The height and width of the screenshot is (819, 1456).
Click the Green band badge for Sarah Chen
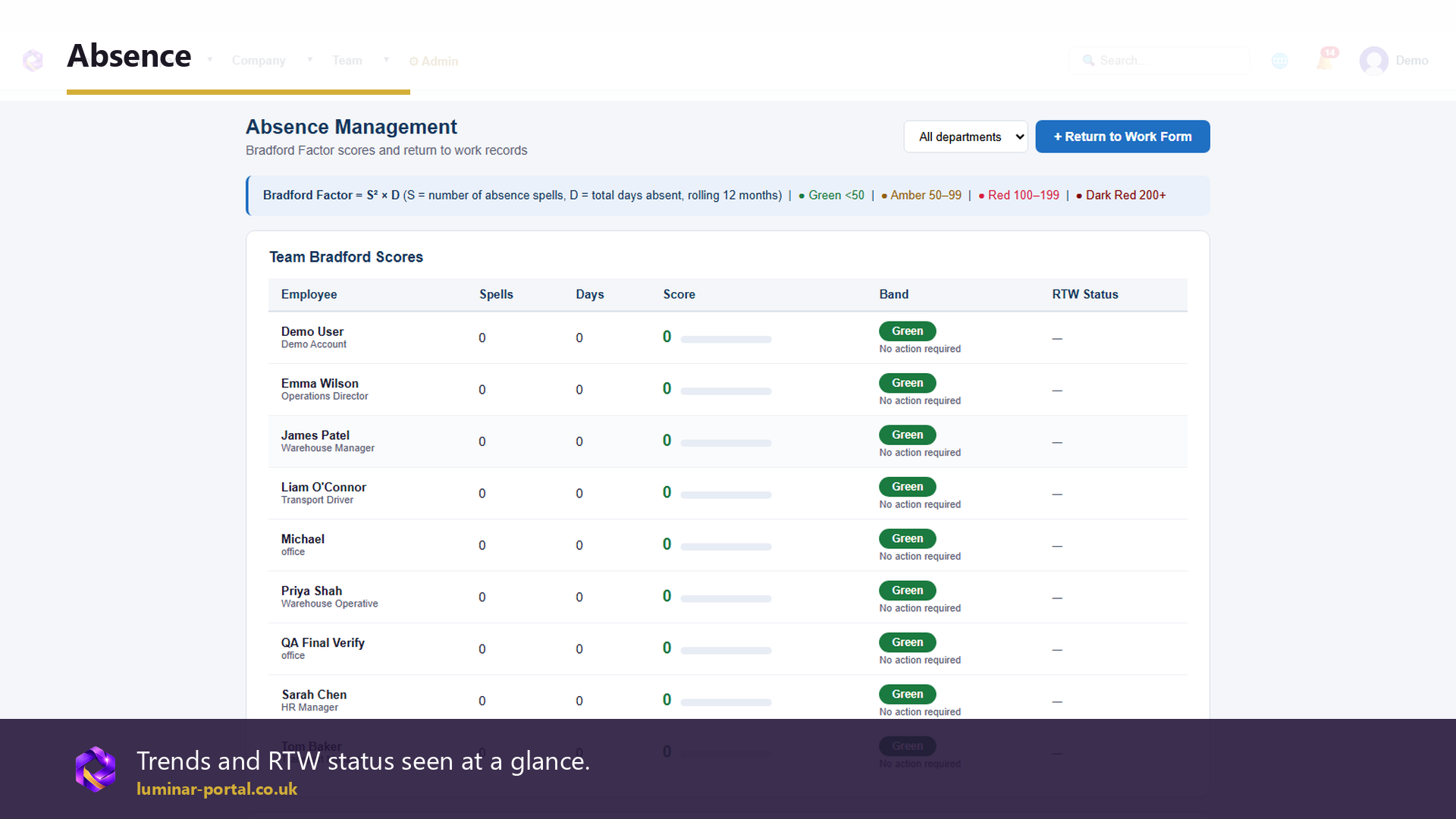click(908, 694)
